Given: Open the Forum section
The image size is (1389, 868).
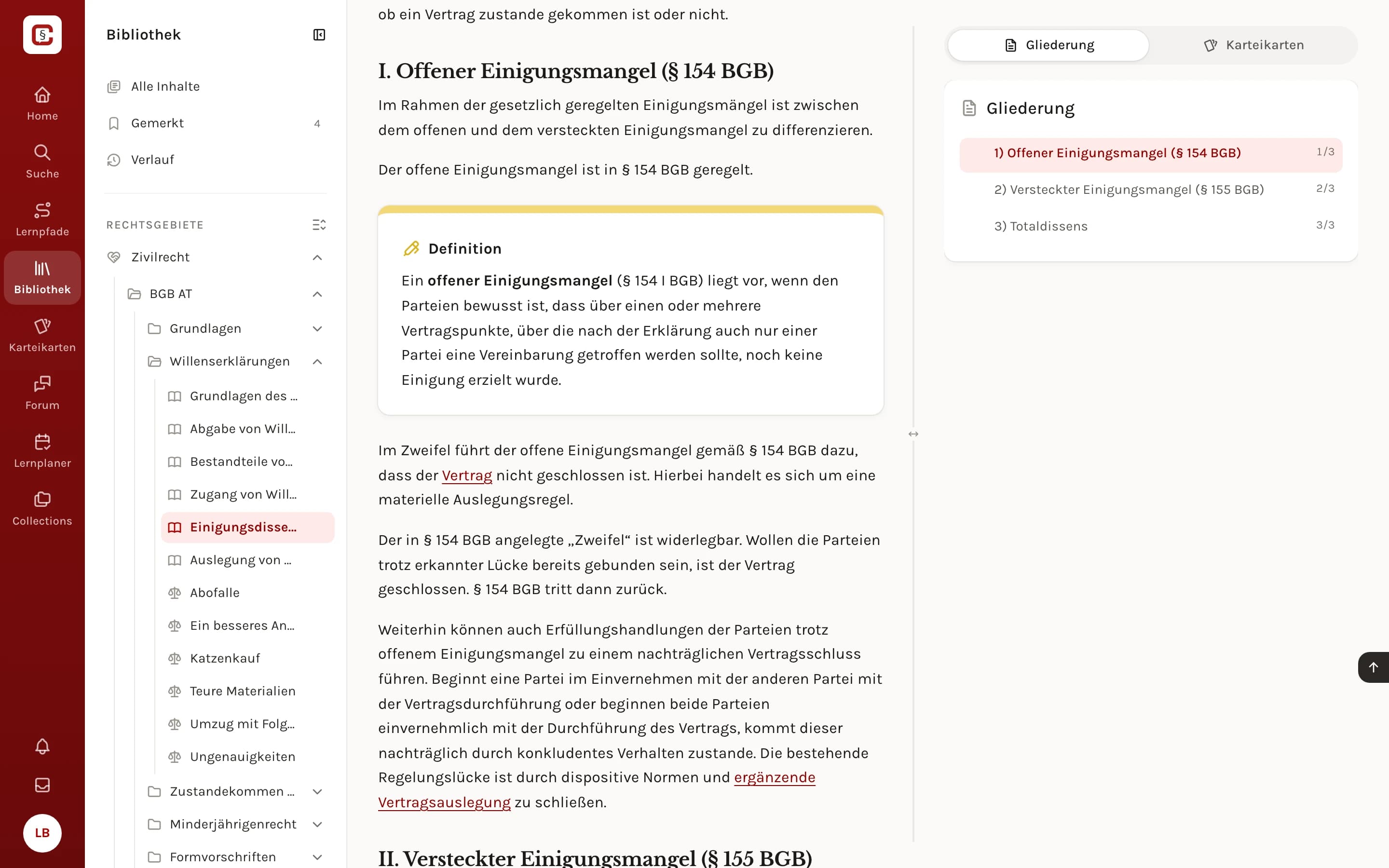Looking at the screenshot, I should (x=42, y=393).
